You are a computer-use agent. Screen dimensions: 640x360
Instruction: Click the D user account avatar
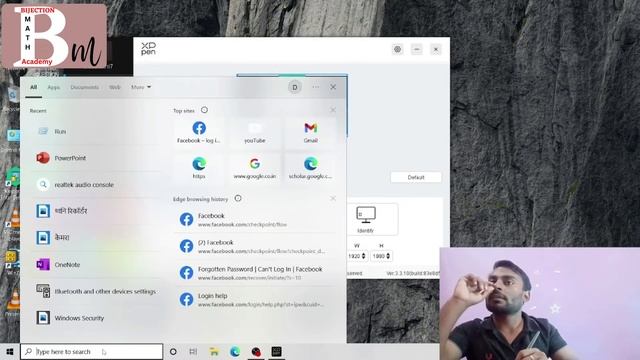point(295,87)
